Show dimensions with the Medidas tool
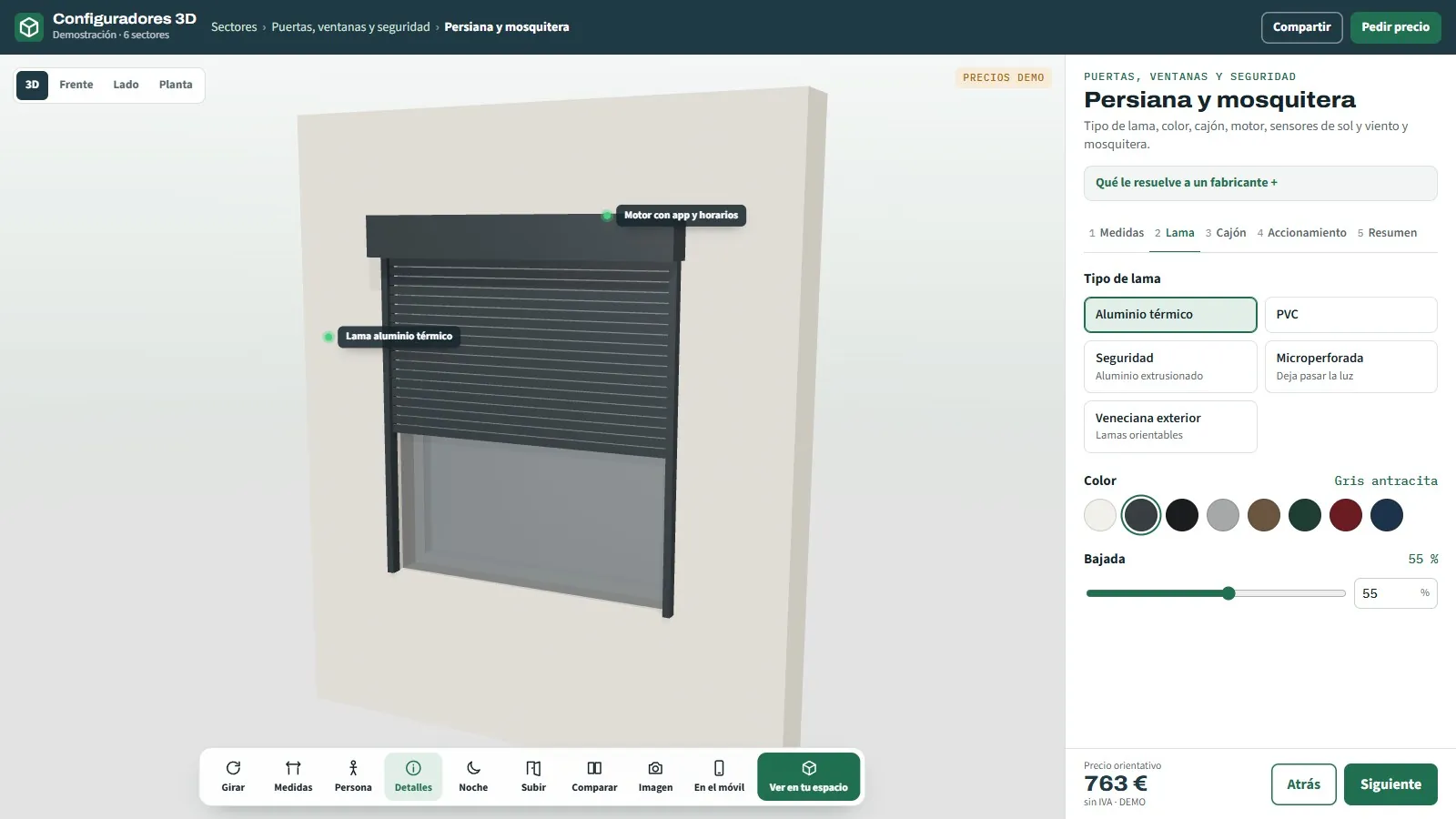1456x819 pixels. (x=293, y=776)
